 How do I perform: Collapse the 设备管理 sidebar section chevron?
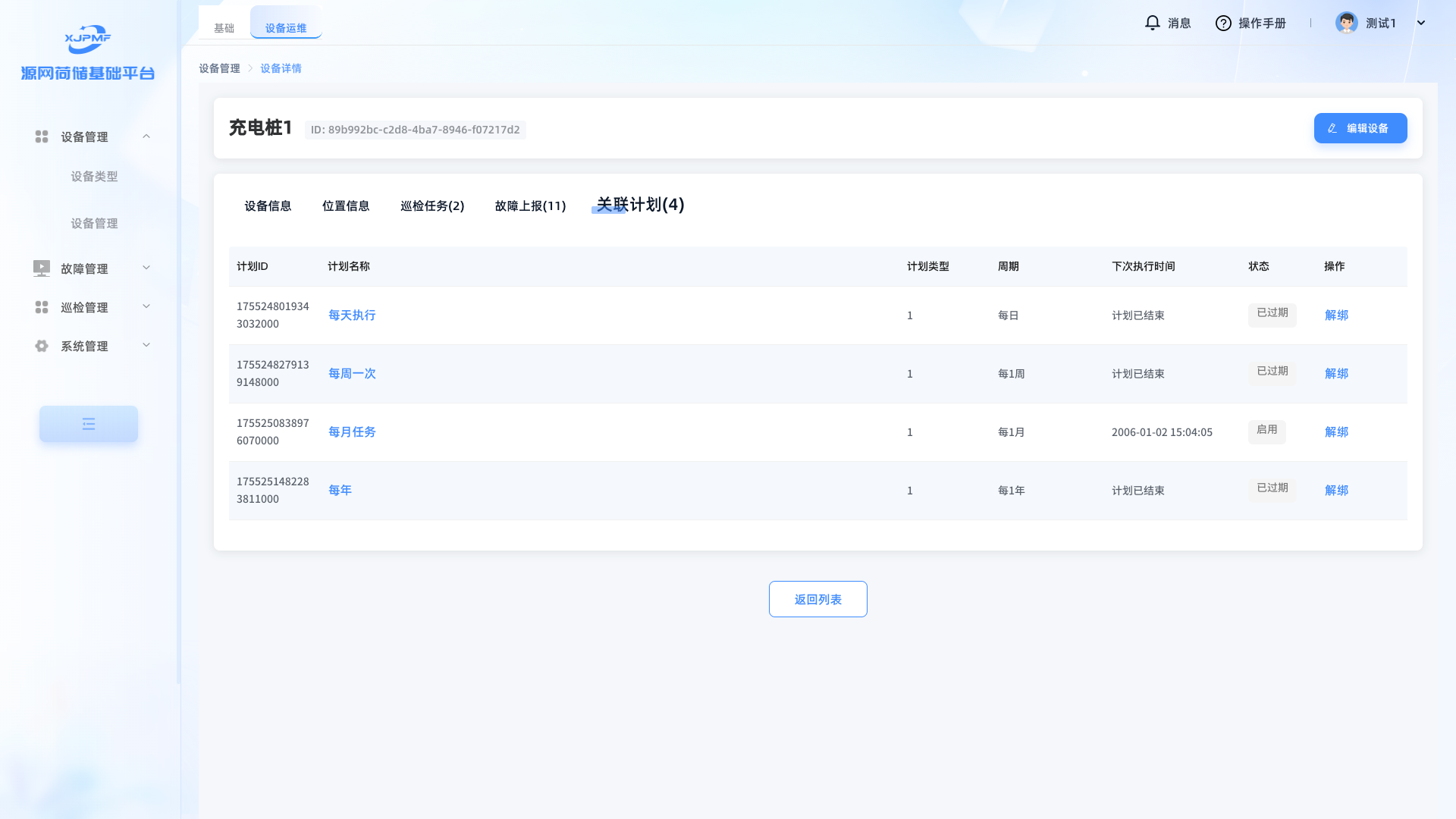pos(146,136)
